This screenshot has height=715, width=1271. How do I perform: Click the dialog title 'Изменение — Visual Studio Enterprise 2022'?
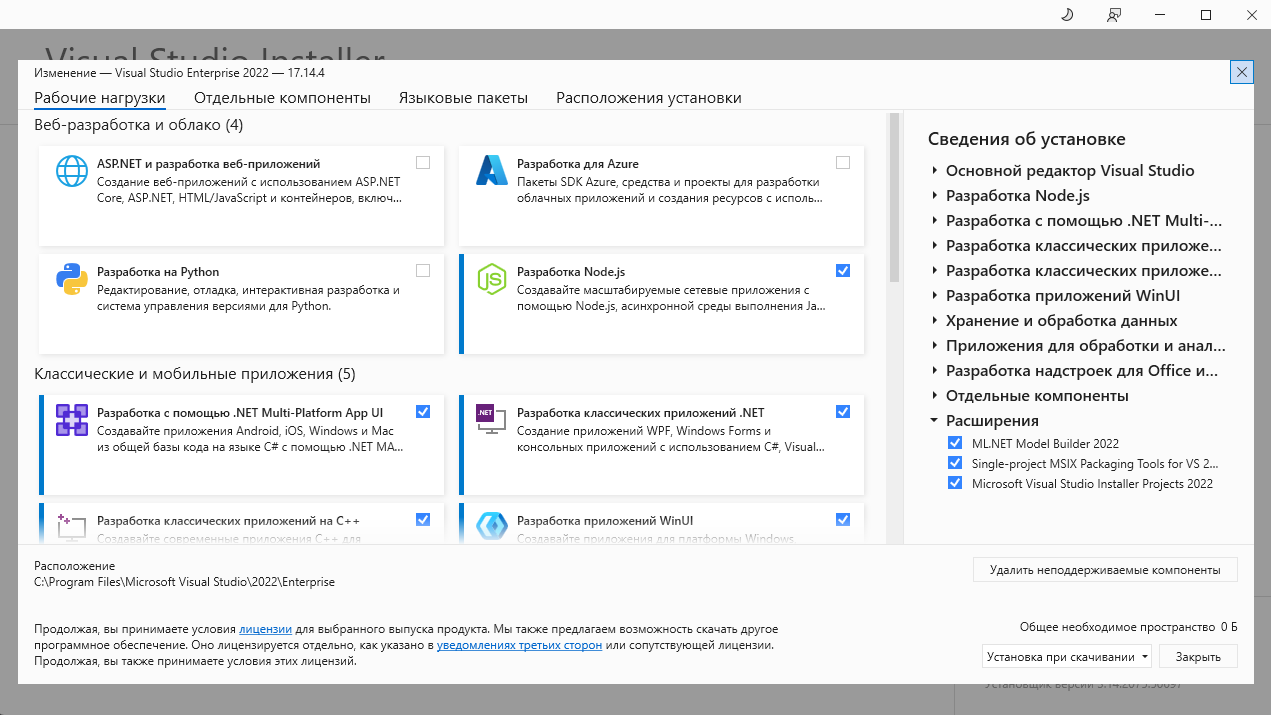[x=179, y=73]
